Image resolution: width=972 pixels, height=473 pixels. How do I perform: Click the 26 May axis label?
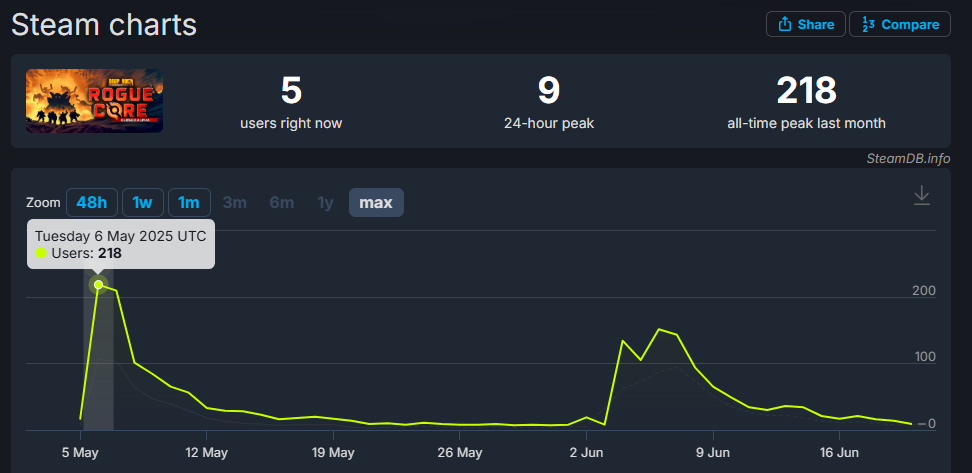point(460,453)
